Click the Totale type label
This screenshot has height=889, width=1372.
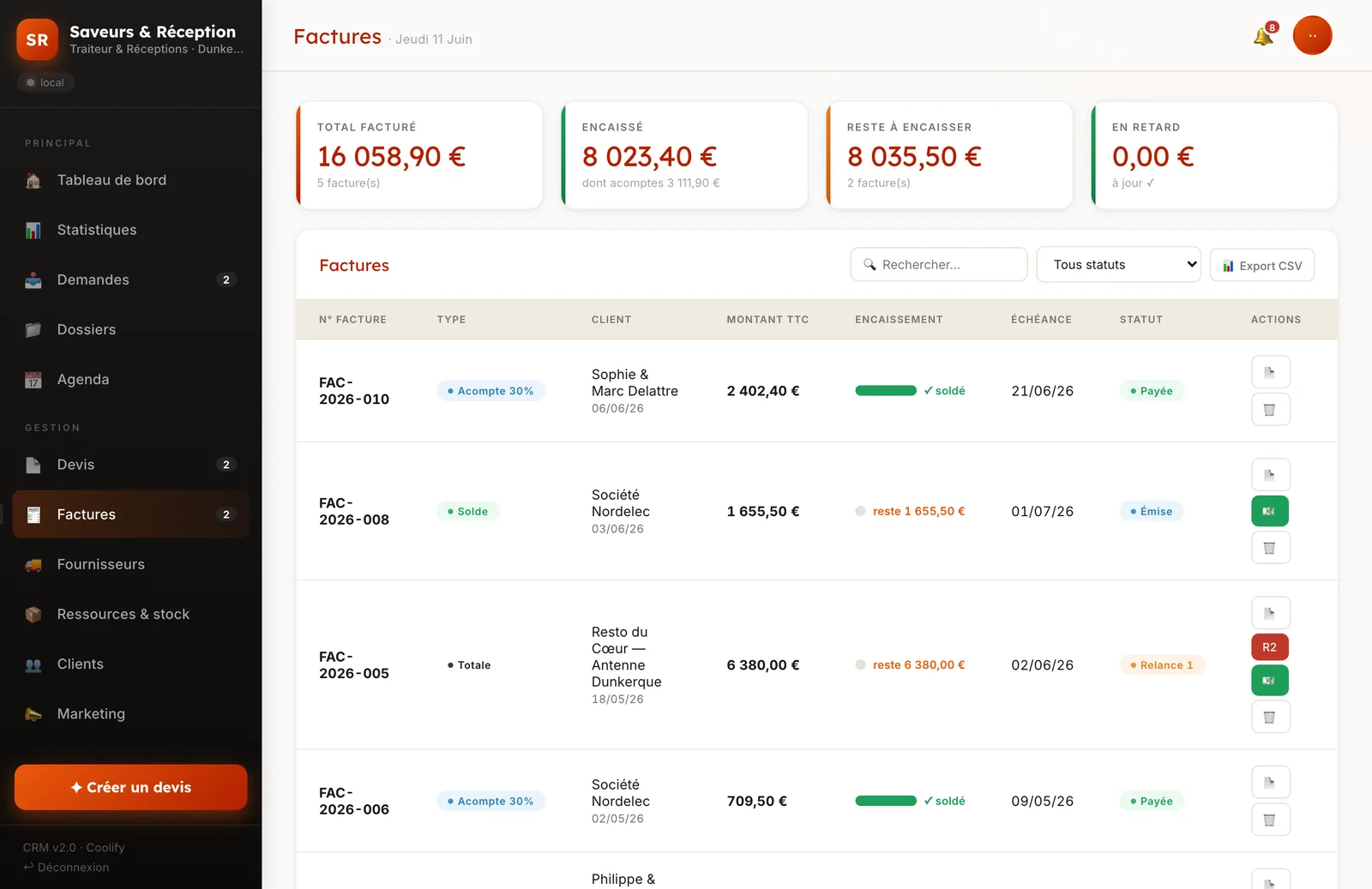click(469, 664)
